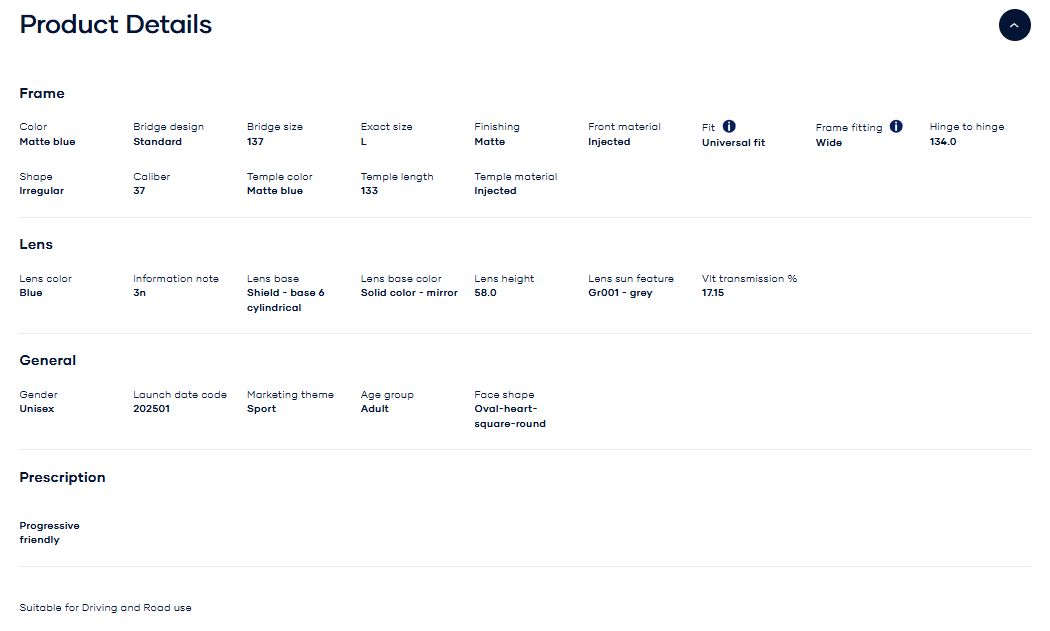The height and width of the screenshot is (631, 1050).
Task: Click the Wide frame fitting value
Action: [x=829, y=142]
